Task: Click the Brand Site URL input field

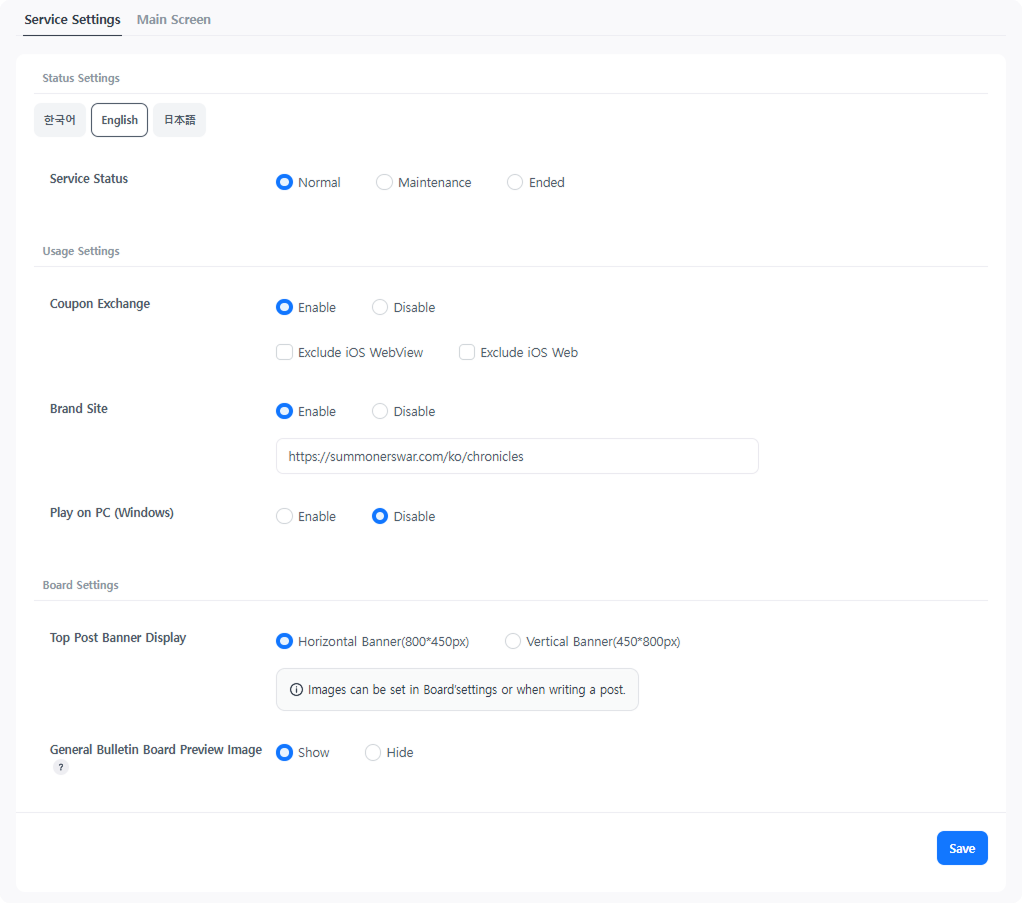Action: (516, 456)
